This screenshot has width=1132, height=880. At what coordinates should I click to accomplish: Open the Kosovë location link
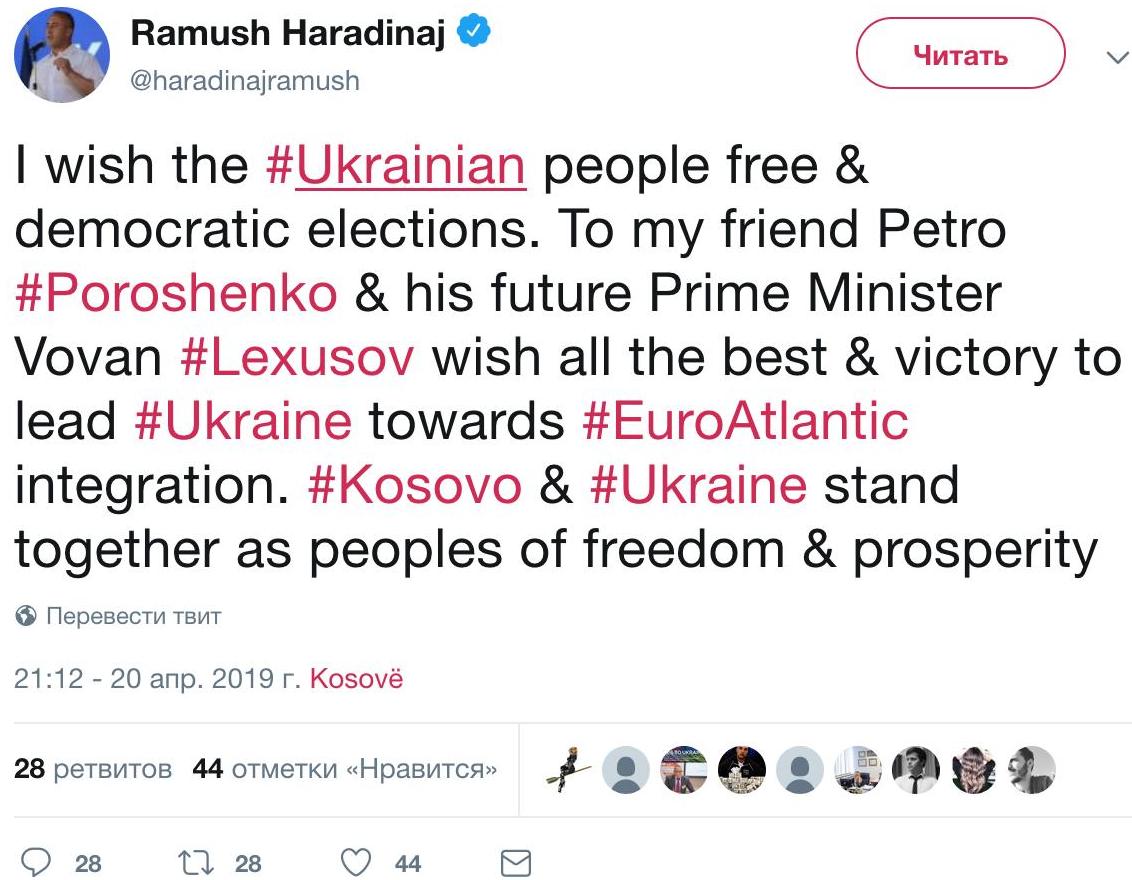pos(357,679)
